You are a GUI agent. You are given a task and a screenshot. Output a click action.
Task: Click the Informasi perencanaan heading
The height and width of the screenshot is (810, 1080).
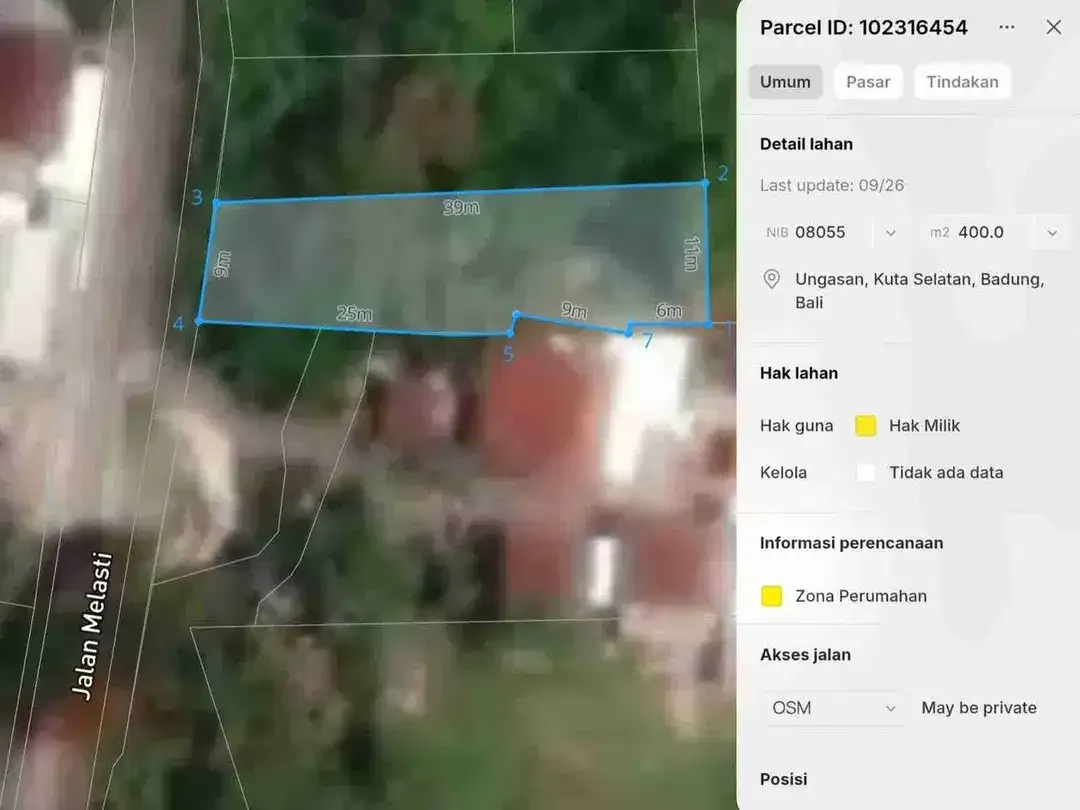pos(851,543)
